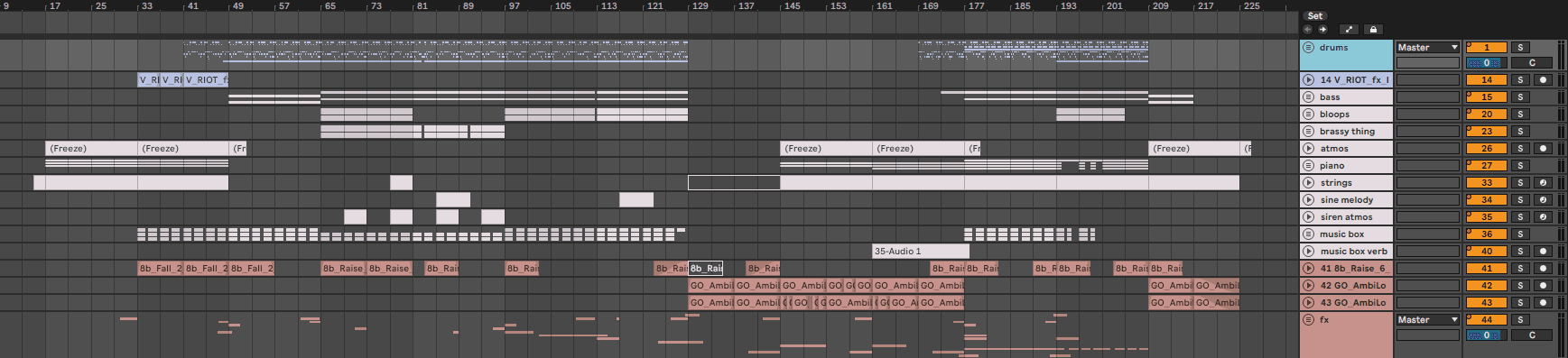1568x358 pixels.
Task: Toggle track activator 20 for bloops
Action: [x=1487, y=115]
